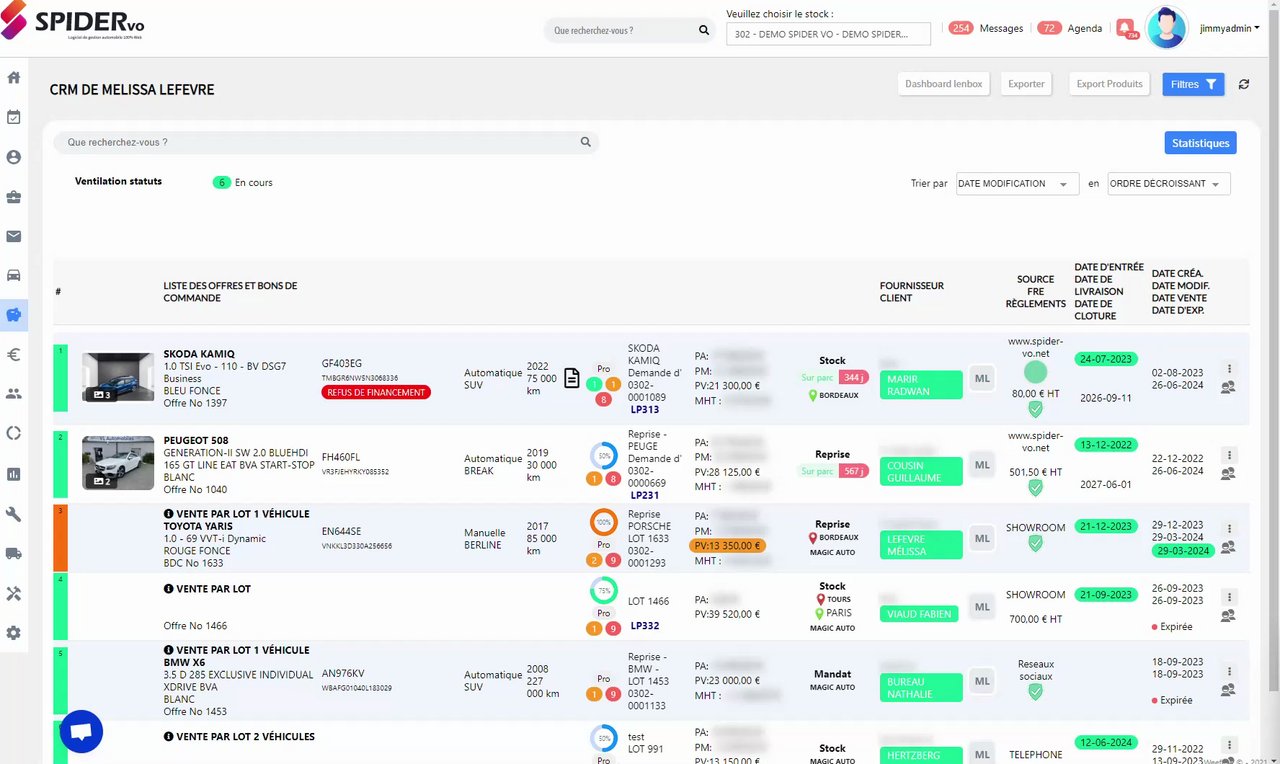
Task: Open the settings gear icon in sidebar
Action: click(x=14, y=633)
